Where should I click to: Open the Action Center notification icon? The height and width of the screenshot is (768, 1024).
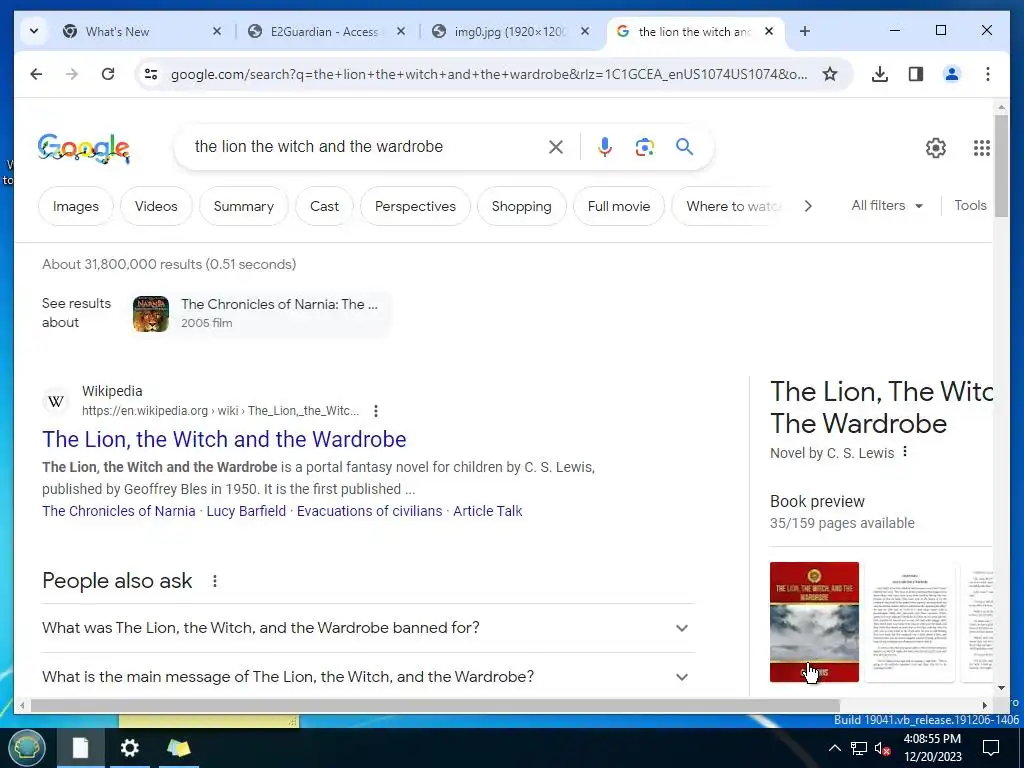(x=991, y=748)
